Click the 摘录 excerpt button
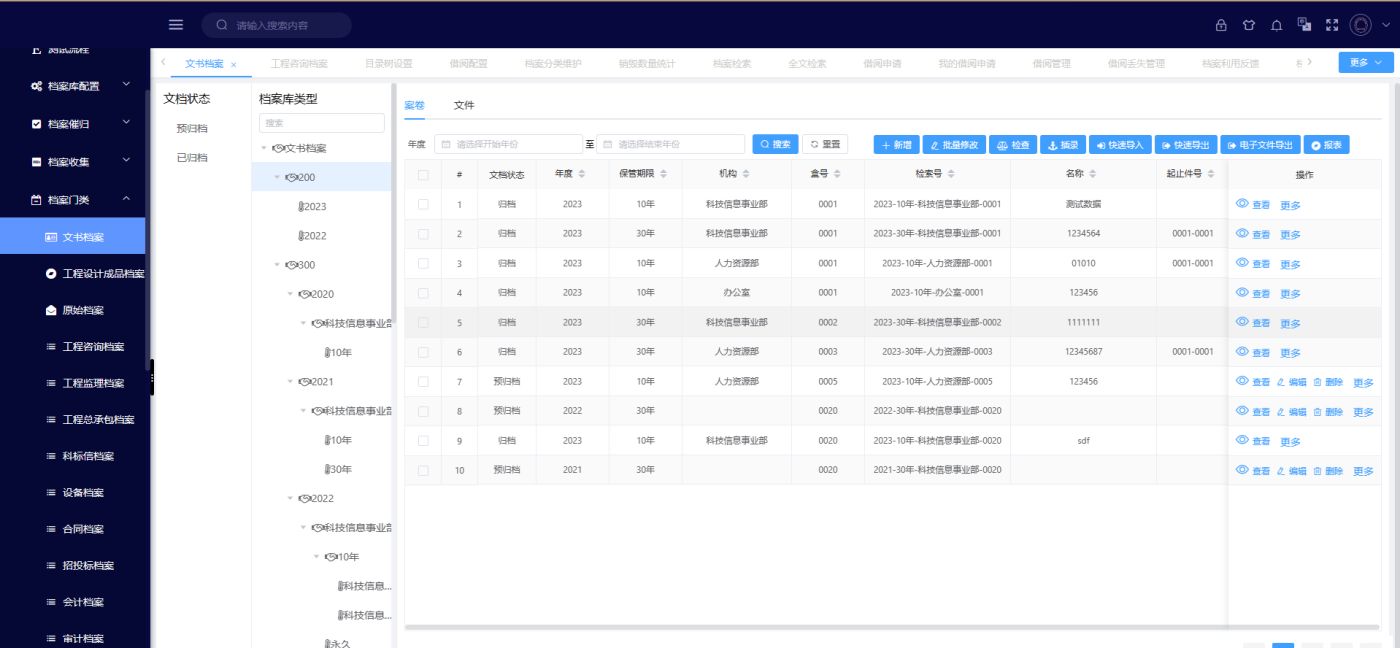Screen dimensions: 1400x648 (x=1063, y=145)
